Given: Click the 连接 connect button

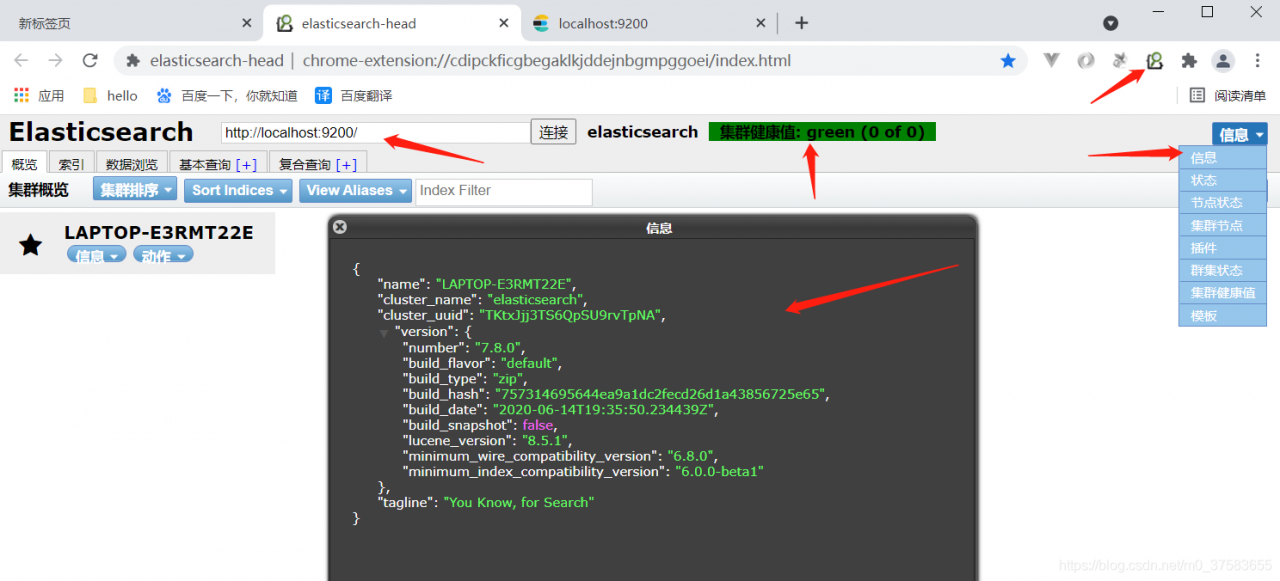Looking at the screenshot, I should point(554,132).
